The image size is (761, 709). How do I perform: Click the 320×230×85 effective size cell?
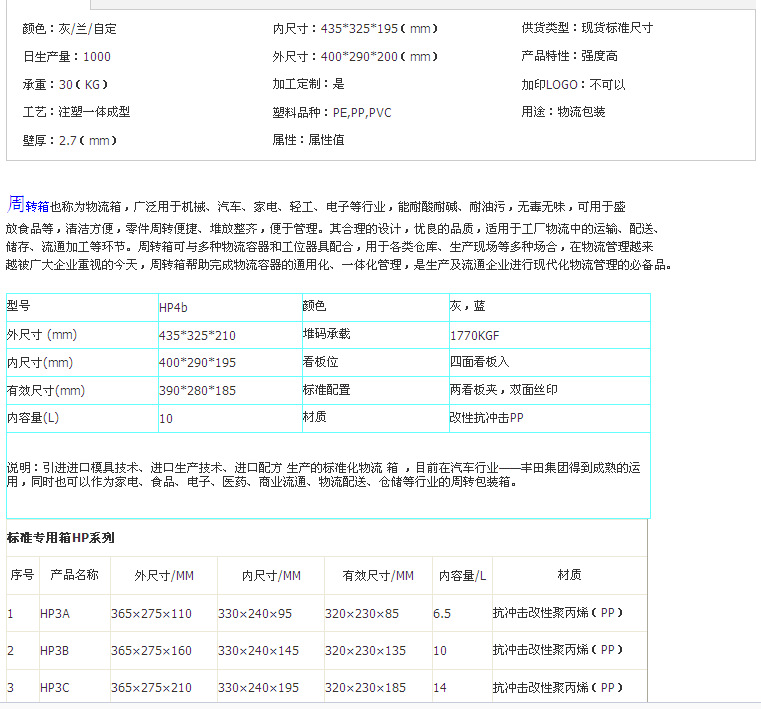[x=379, y=613]
